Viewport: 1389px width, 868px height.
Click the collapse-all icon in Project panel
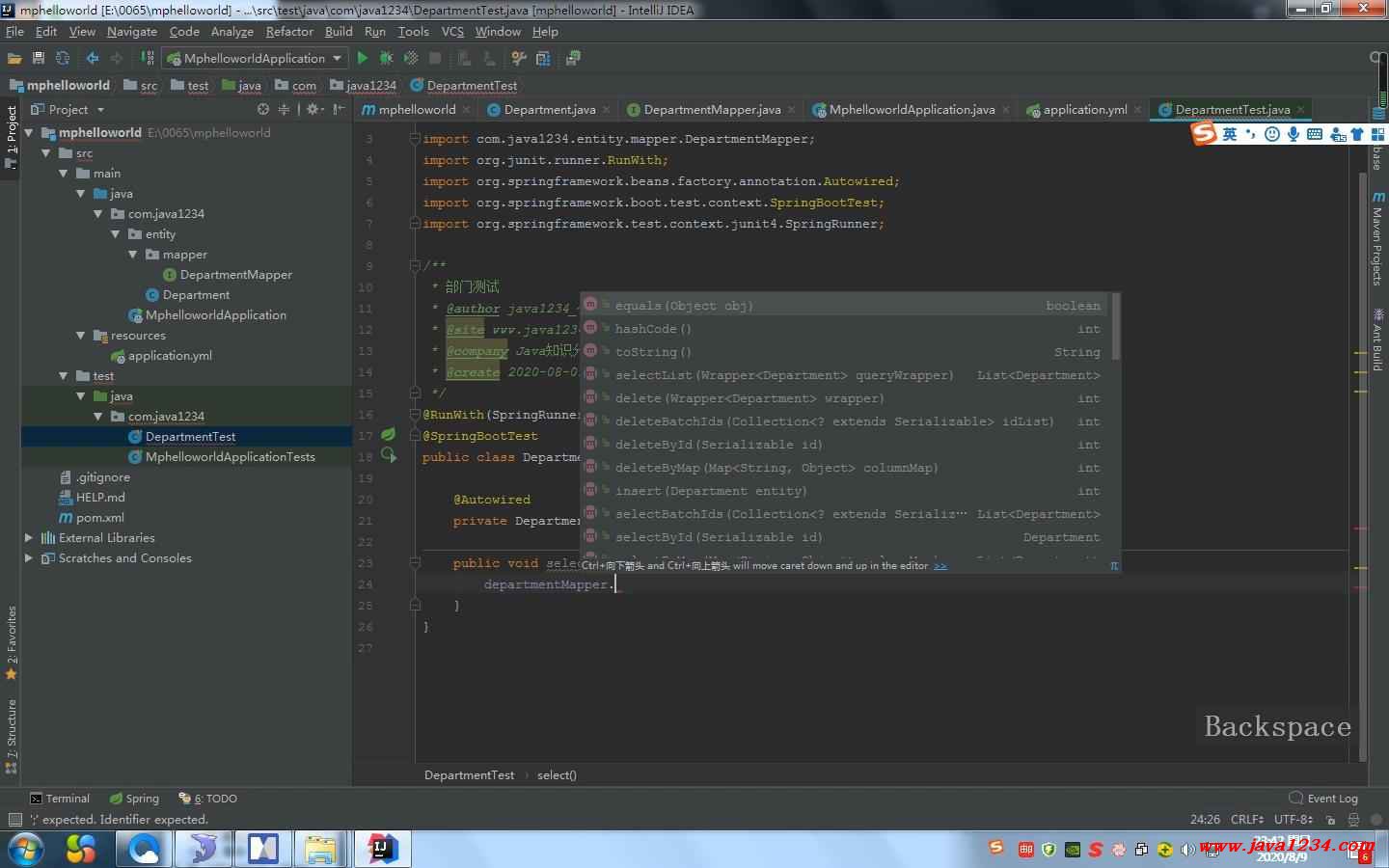click(284, 110)
